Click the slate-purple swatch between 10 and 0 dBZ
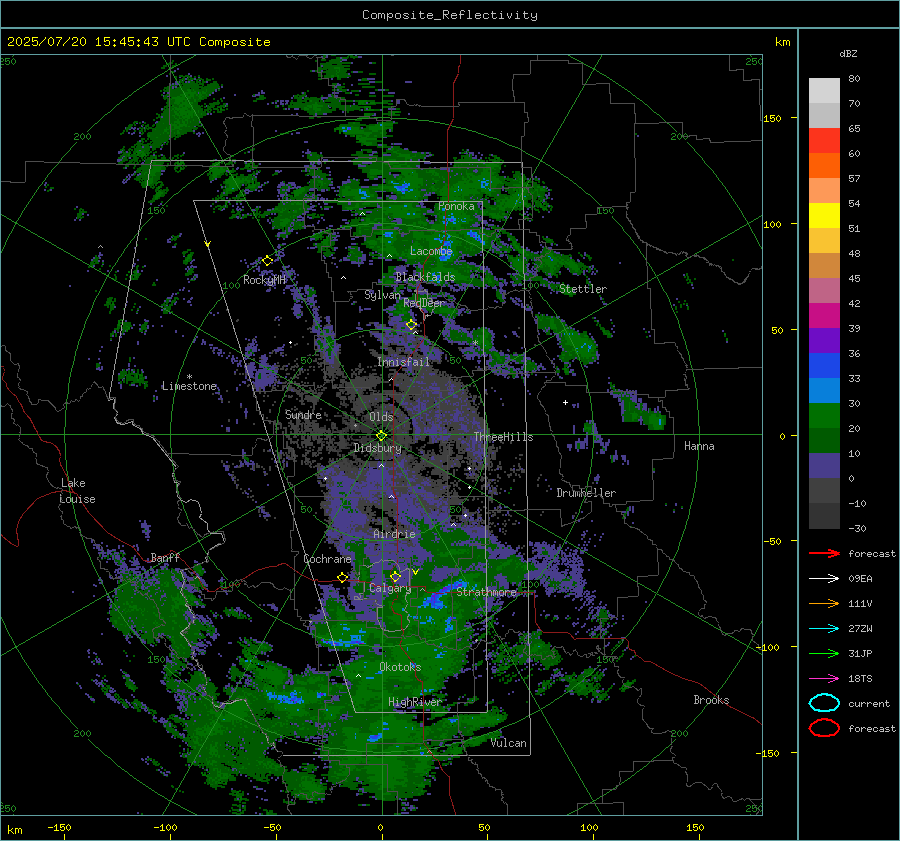This screenshot has height=841, width=900. [x=824, y=466]
